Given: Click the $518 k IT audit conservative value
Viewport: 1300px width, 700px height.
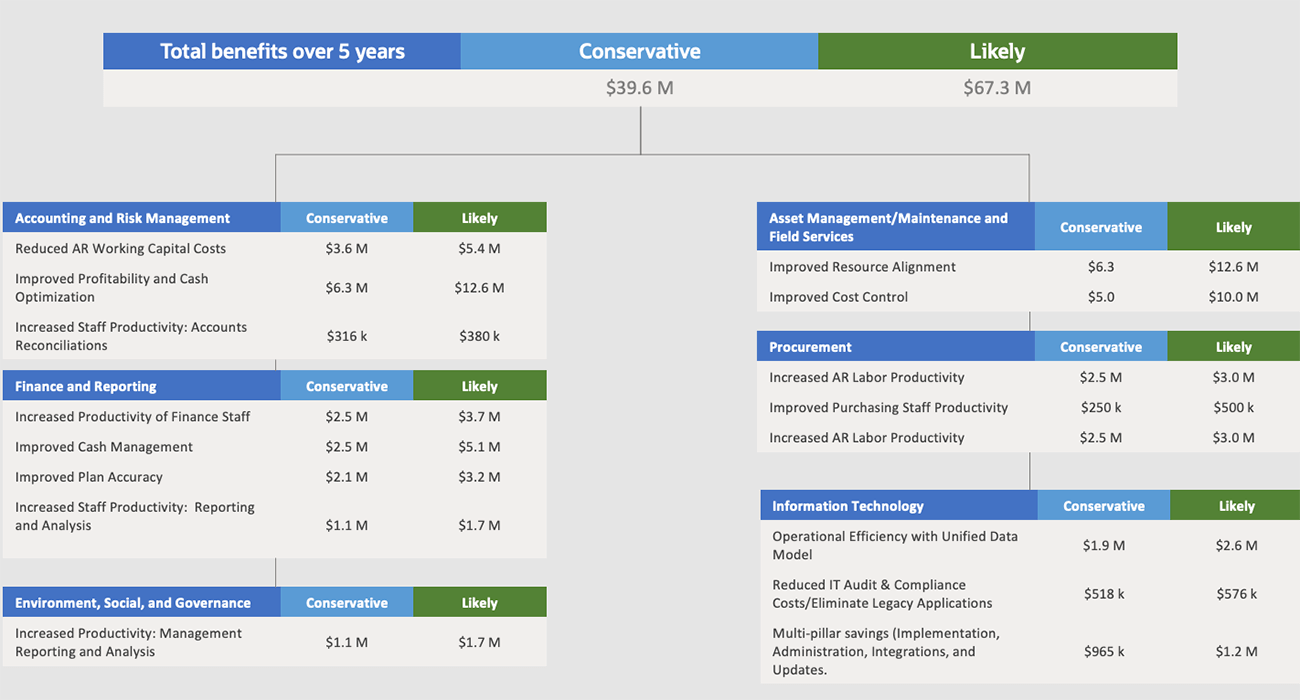Looking at the screenshot, I should point(1103,594).
